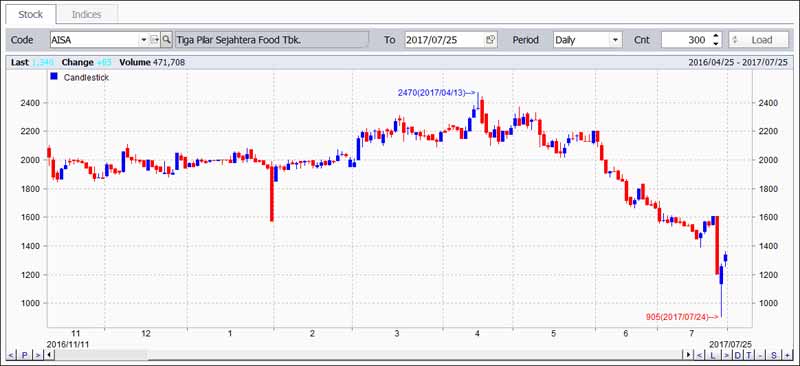
Task: Click the '<' button left of P at bottom
Action: tap(12, 355)
